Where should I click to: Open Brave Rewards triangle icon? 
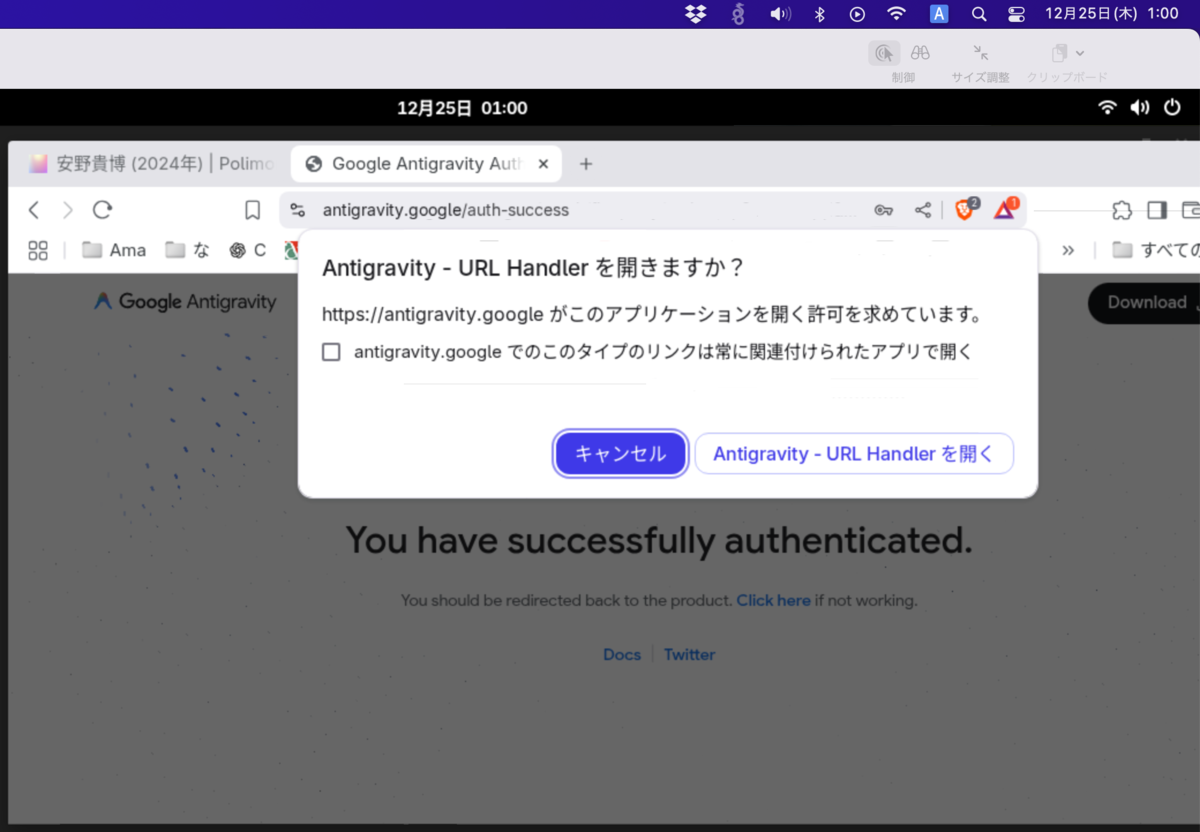1005,209
